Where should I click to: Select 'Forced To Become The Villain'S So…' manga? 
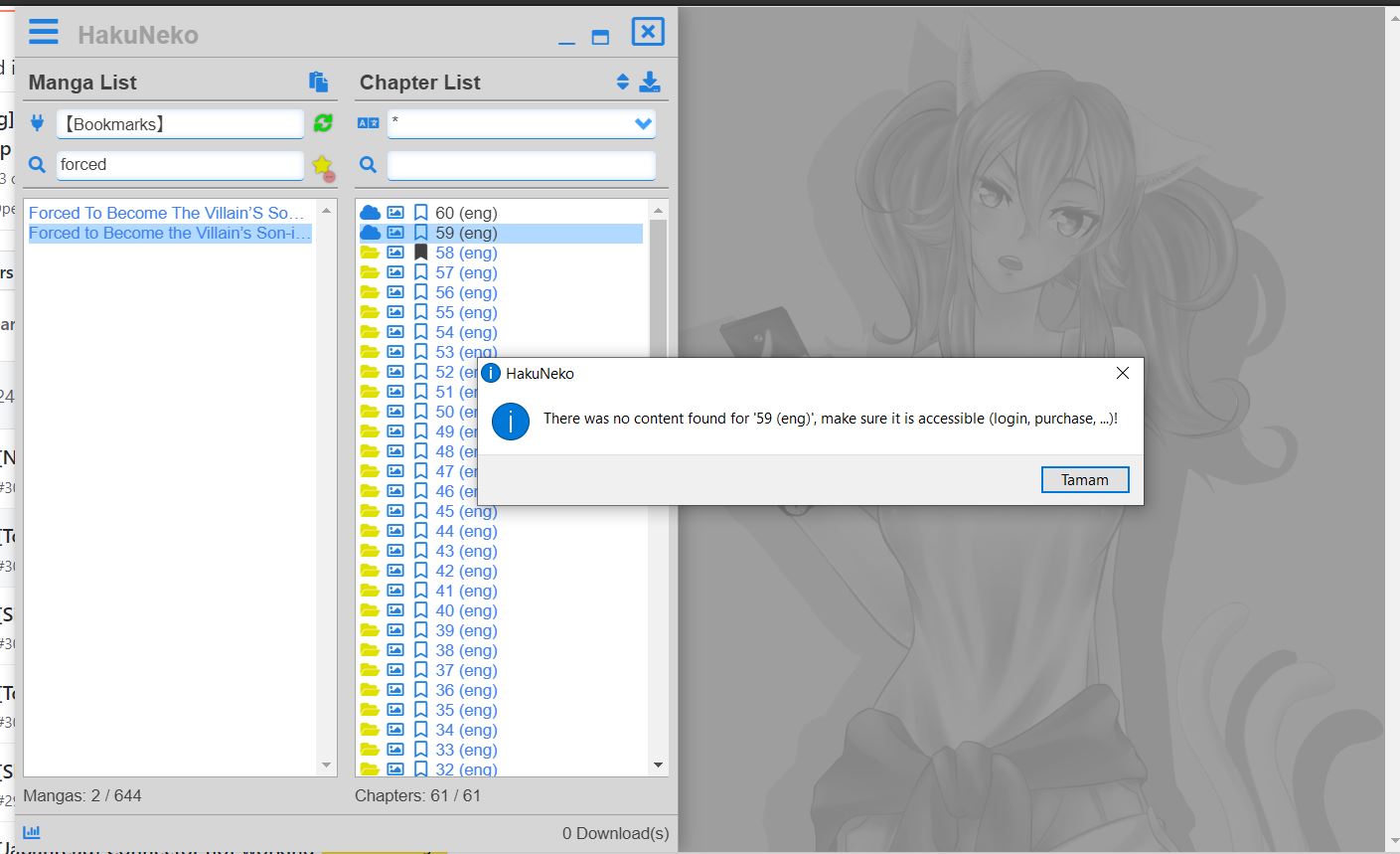166,213
